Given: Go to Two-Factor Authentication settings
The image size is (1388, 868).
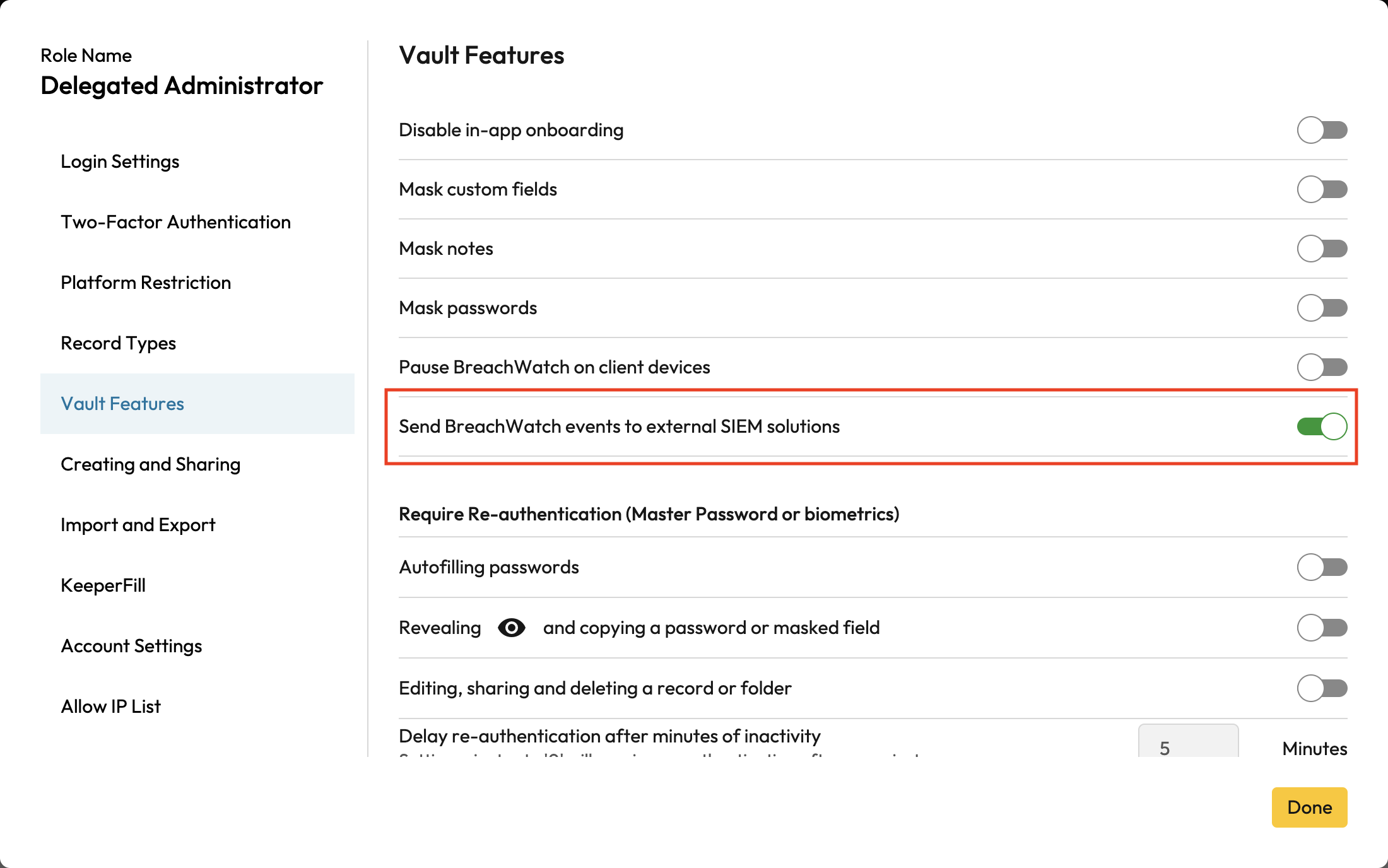Looking at the screenshot, I should point(175,222).
